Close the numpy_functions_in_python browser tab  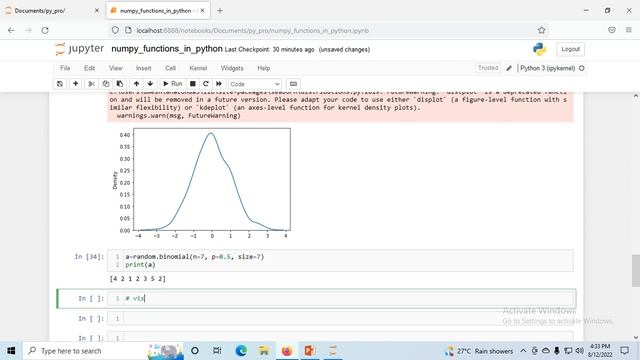tap(202, 11)
